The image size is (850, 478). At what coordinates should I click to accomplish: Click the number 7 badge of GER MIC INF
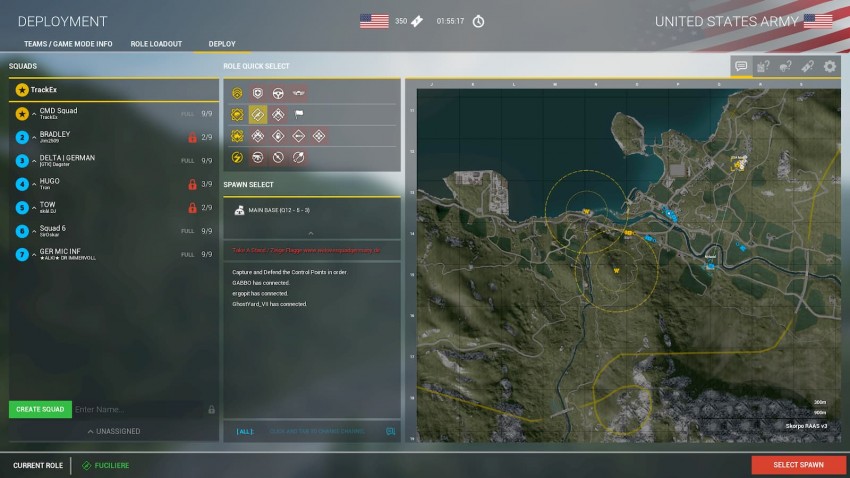click(22, 254)
